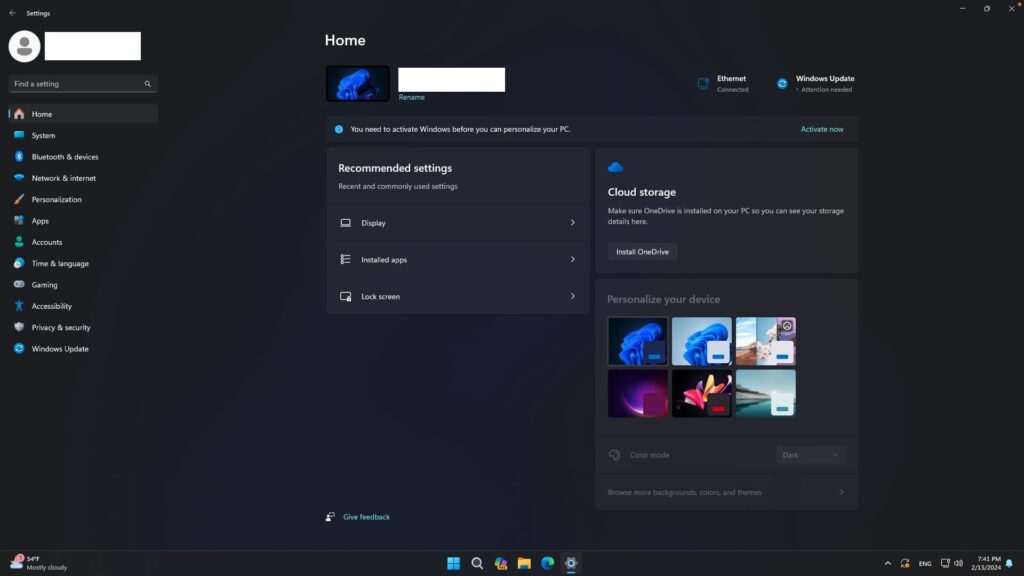Select the Gaming icon in sidebar
1024x576 pixels.
(19, 285)
